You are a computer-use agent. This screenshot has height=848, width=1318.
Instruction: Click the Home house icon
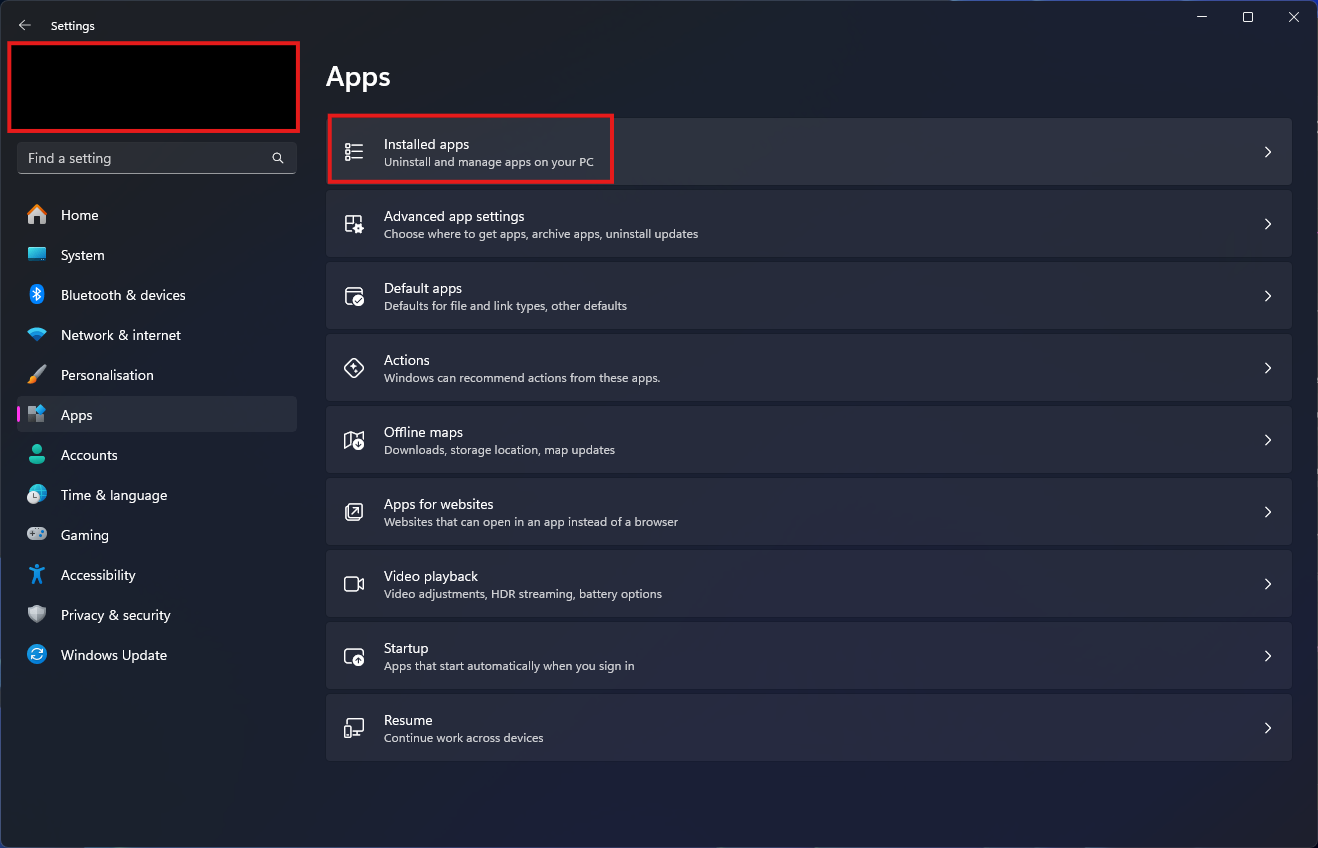point(37,215)
